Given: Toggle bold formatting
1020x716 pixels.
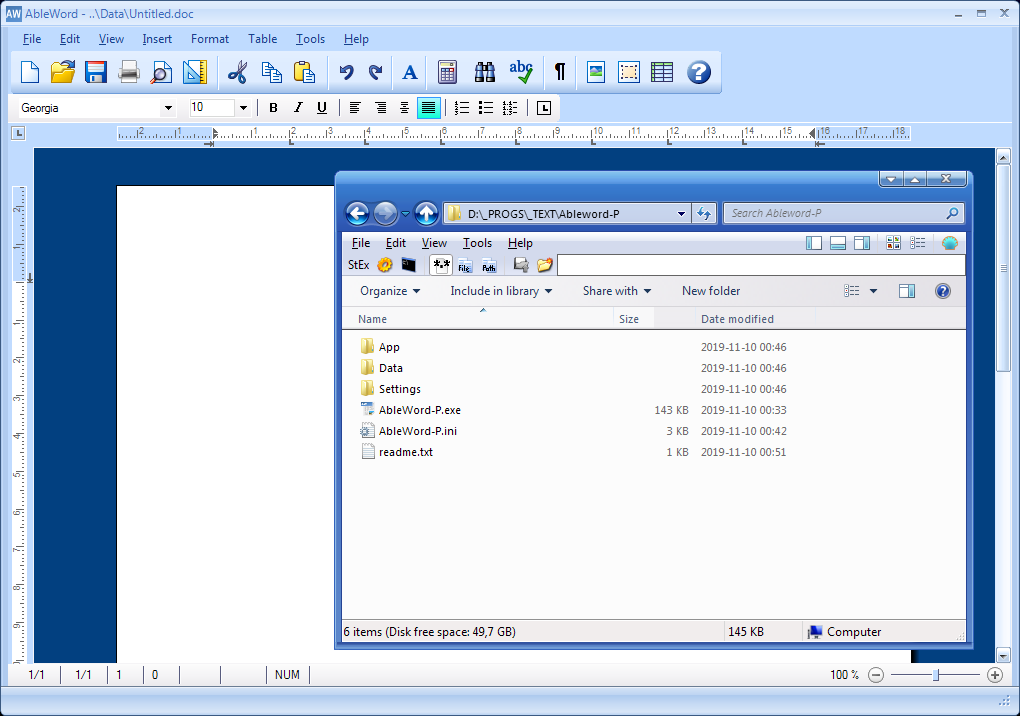Looking at the screenshot, I should coord(273,108).
